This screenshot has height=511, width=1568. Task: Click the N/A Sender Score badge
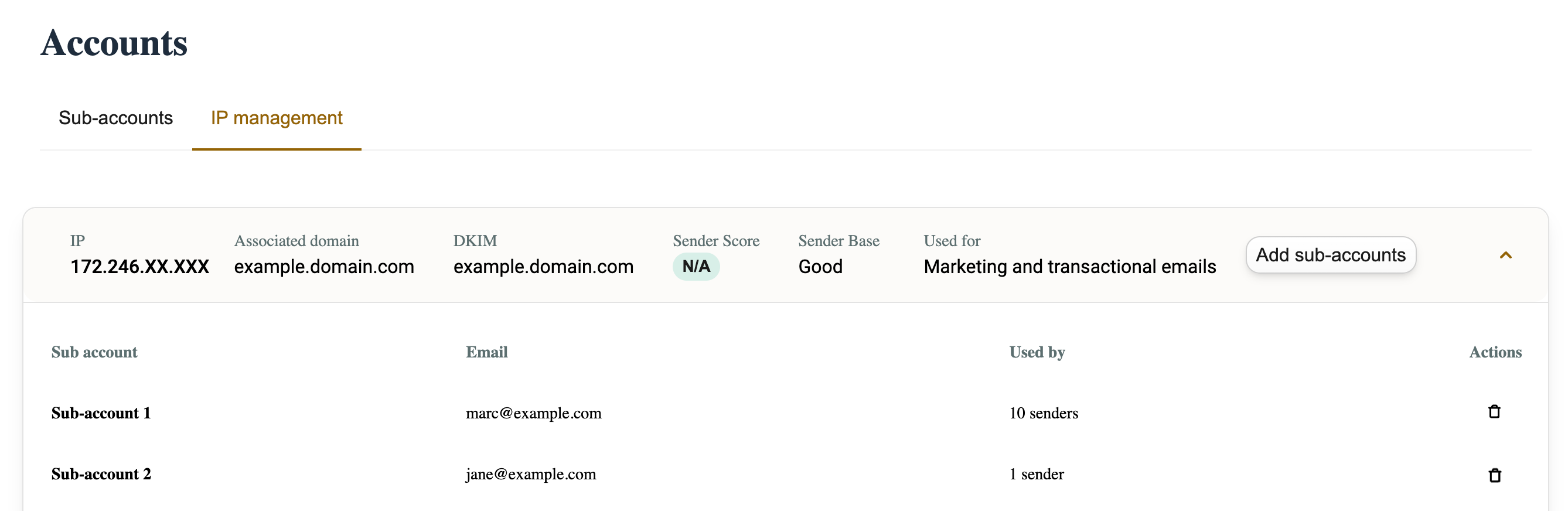[696, 267]
